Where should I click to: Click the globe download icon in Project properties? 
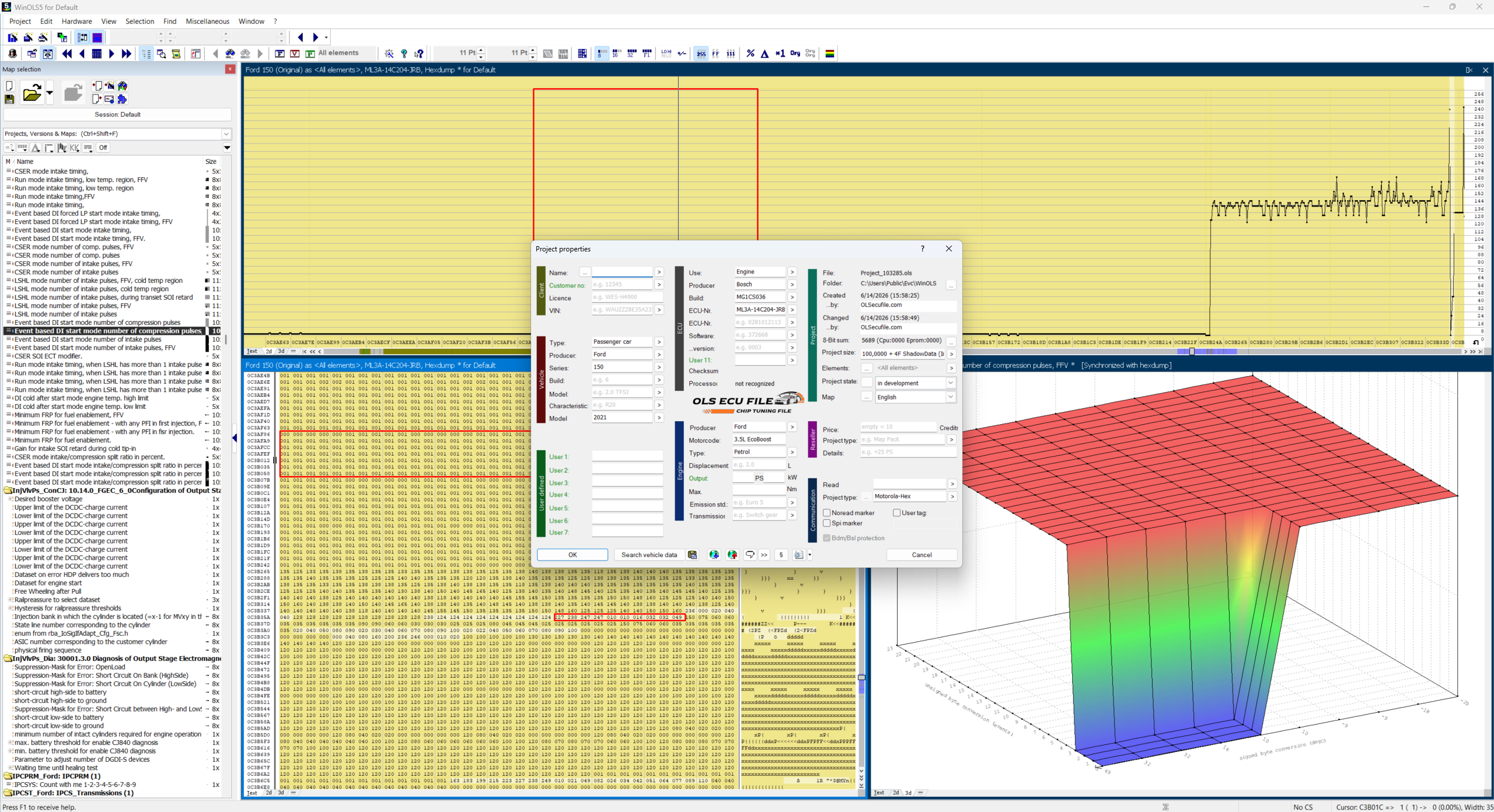[x=714, y=555]
